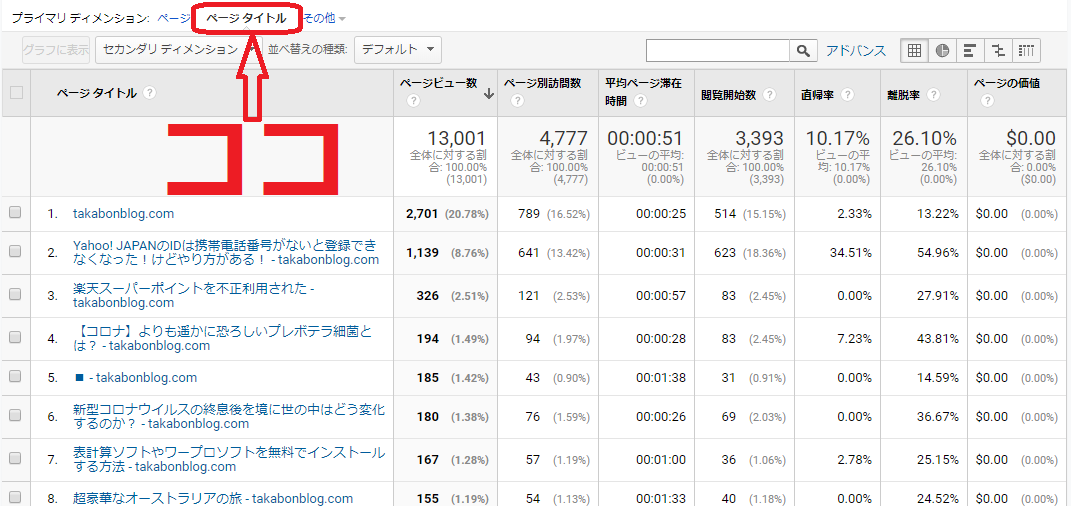Viewport: 1071px width, 506px height.
Task: Check the 楽天スーパーポイント row checkbox
Action: (15, 295)
